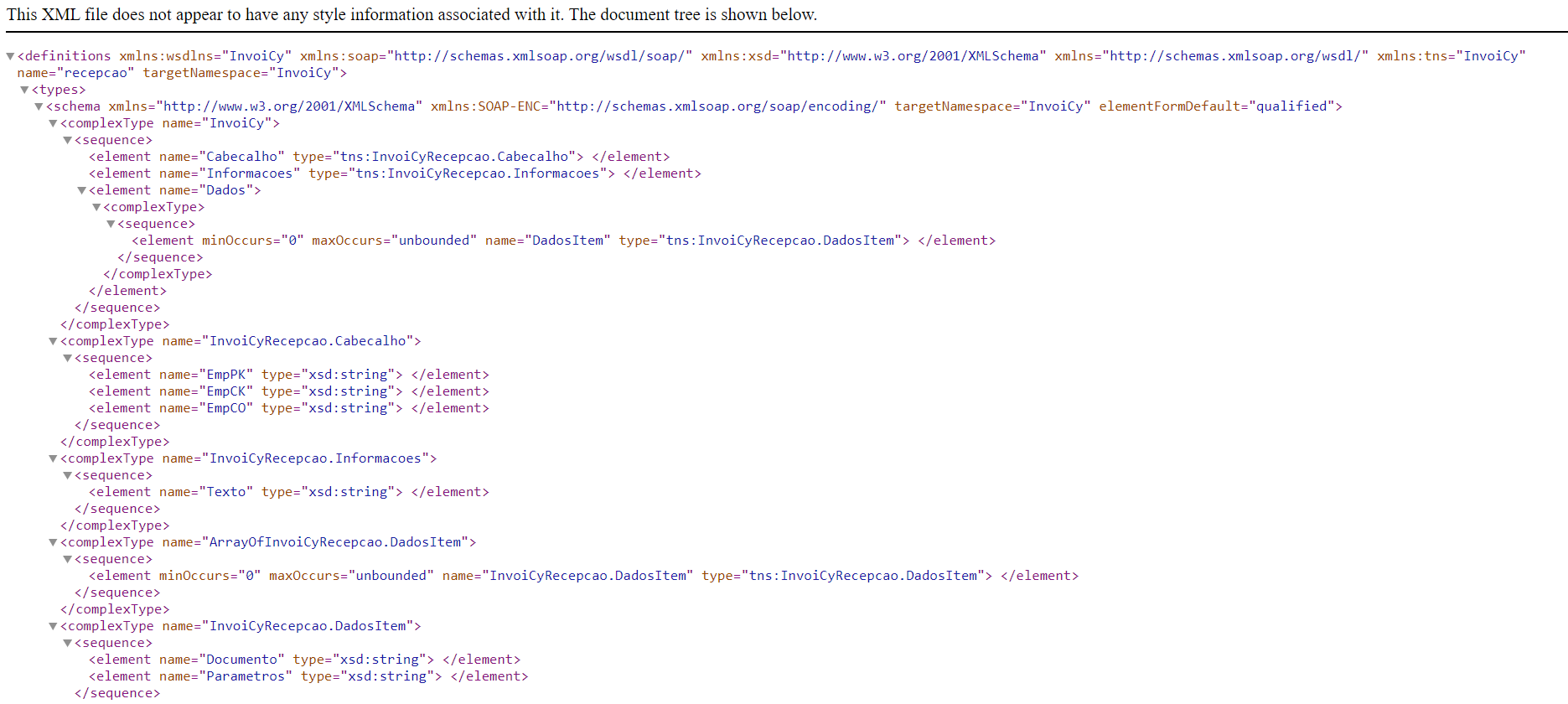This screenshot has width=1568, height=704.
Task: Click the Parametros element line
Action: tap(308, 676)
